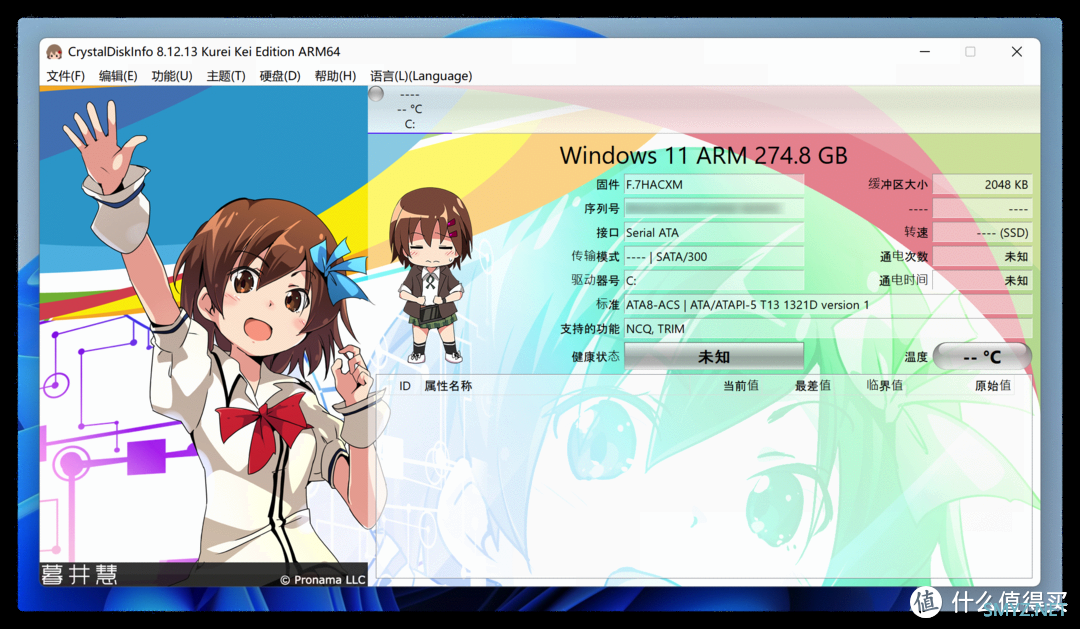
Task: Click the drive letter field C:
Action: 714,280
